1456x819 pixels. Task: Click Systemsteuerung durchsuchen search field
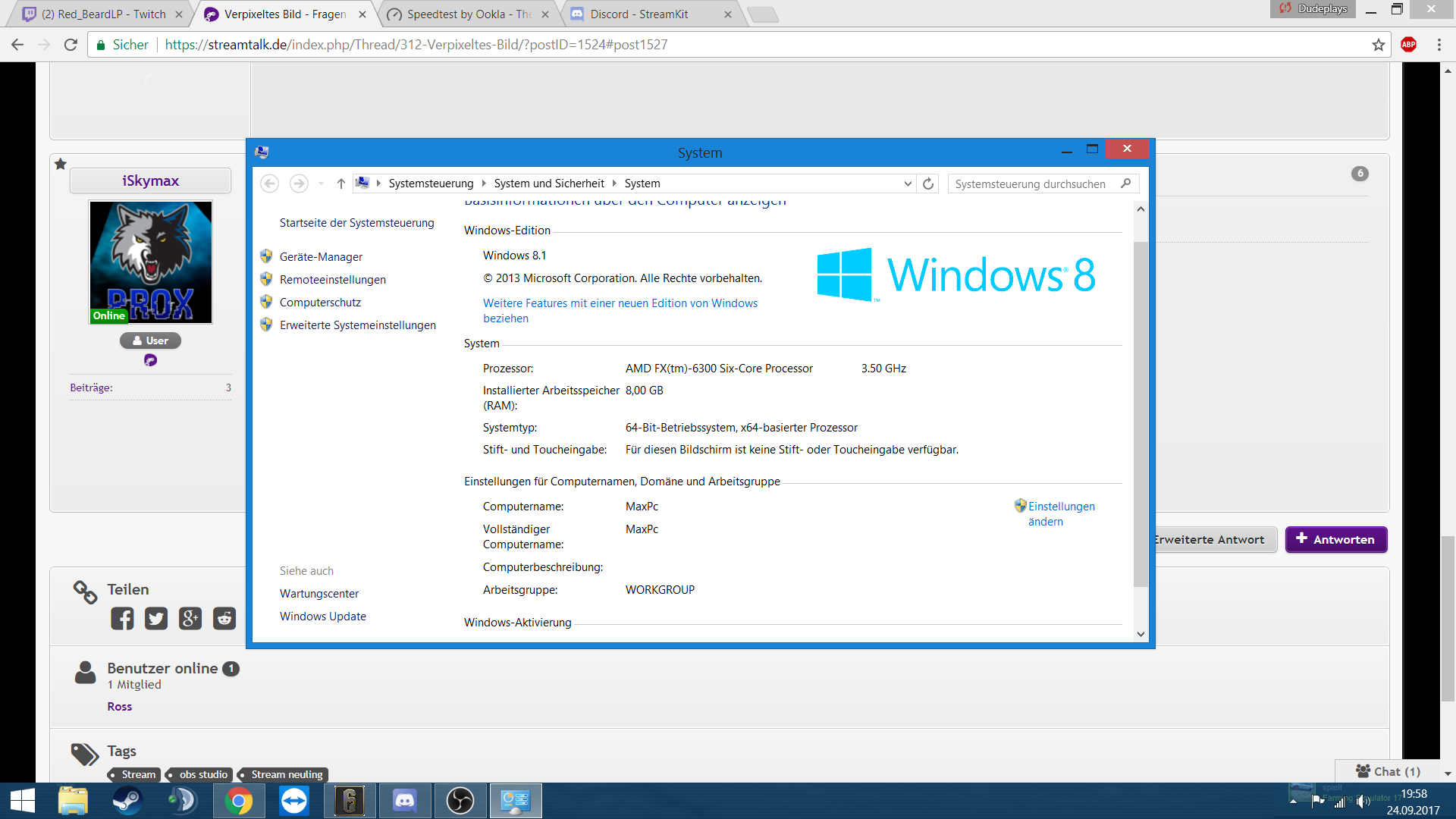1031,184
